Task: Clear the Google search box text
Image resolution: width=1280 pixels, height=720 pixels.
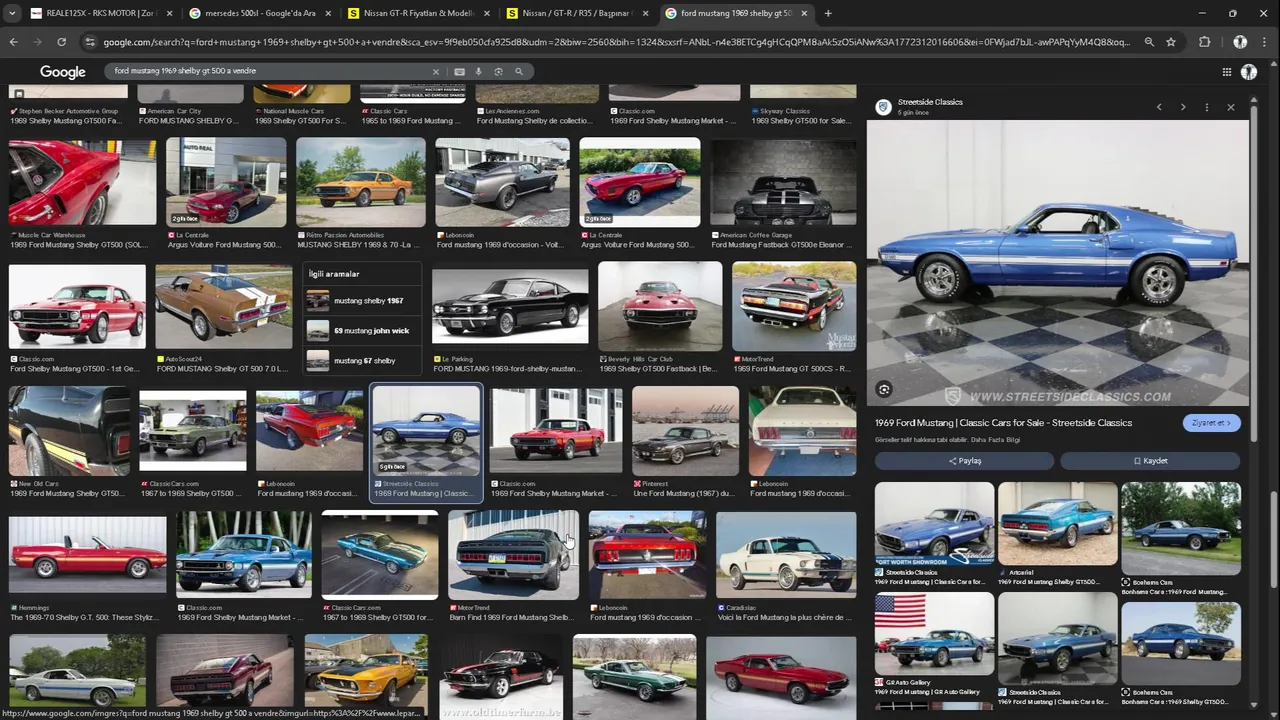Action: (x=435, y=72)
